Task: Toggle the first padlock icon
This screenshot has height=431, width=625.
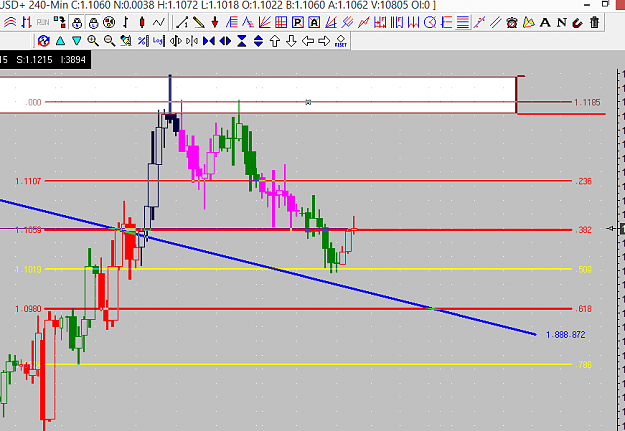Action: point(77,23)
